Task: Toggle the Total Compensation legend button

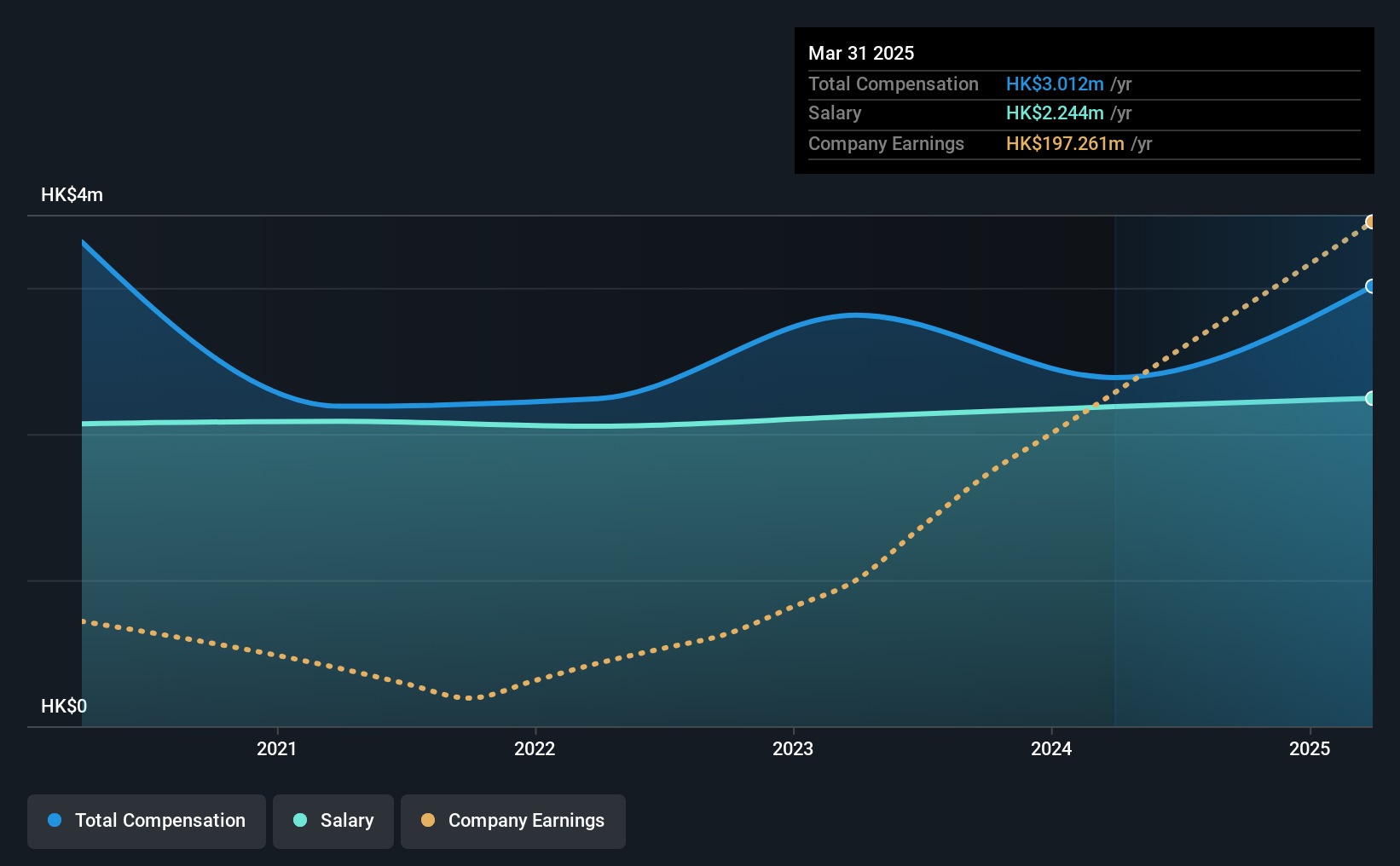Action: pyautogui.click(x=147, y=821)
